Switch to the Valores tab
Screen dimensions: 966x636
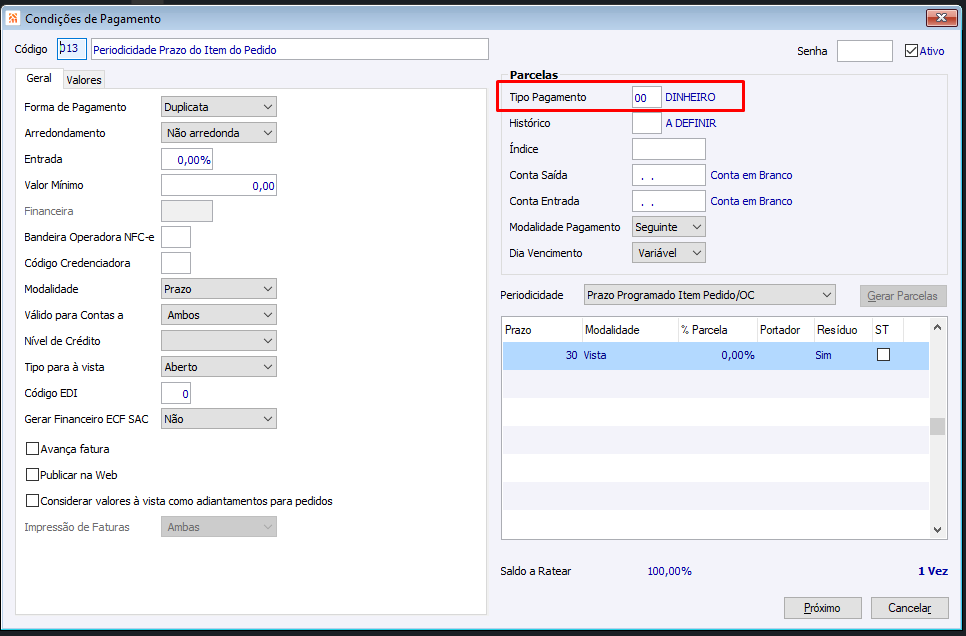[x=84, y=80]
